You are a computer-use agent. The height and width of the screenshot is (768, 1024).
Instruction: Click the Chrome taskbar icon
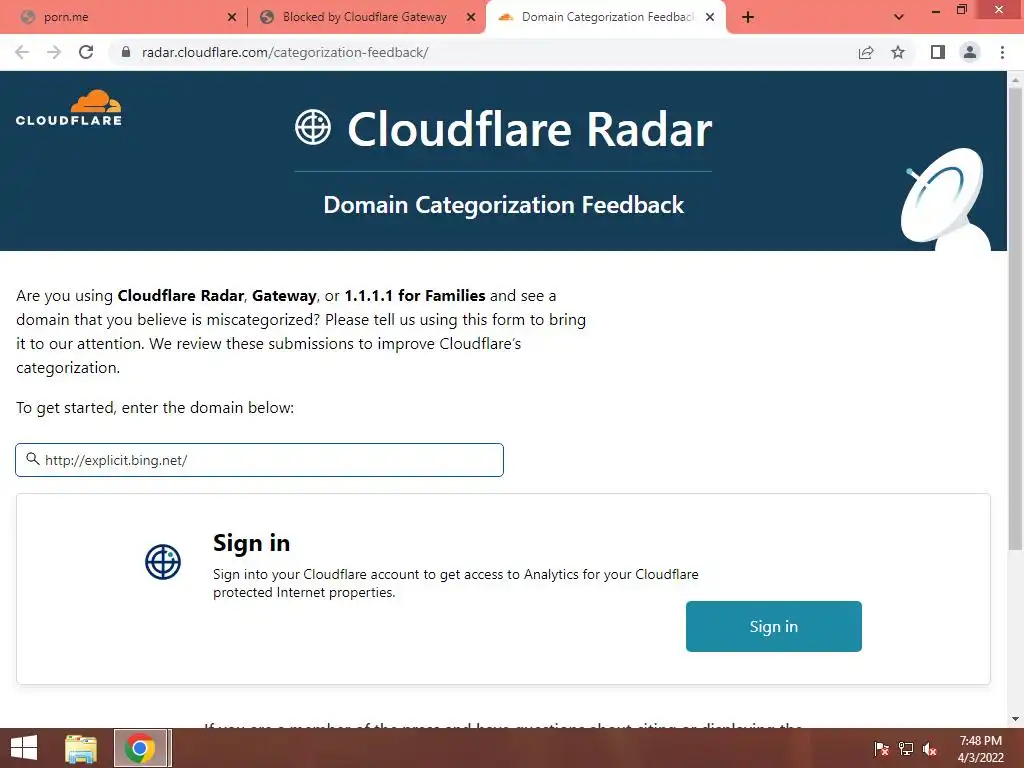[x=140, y=748]
